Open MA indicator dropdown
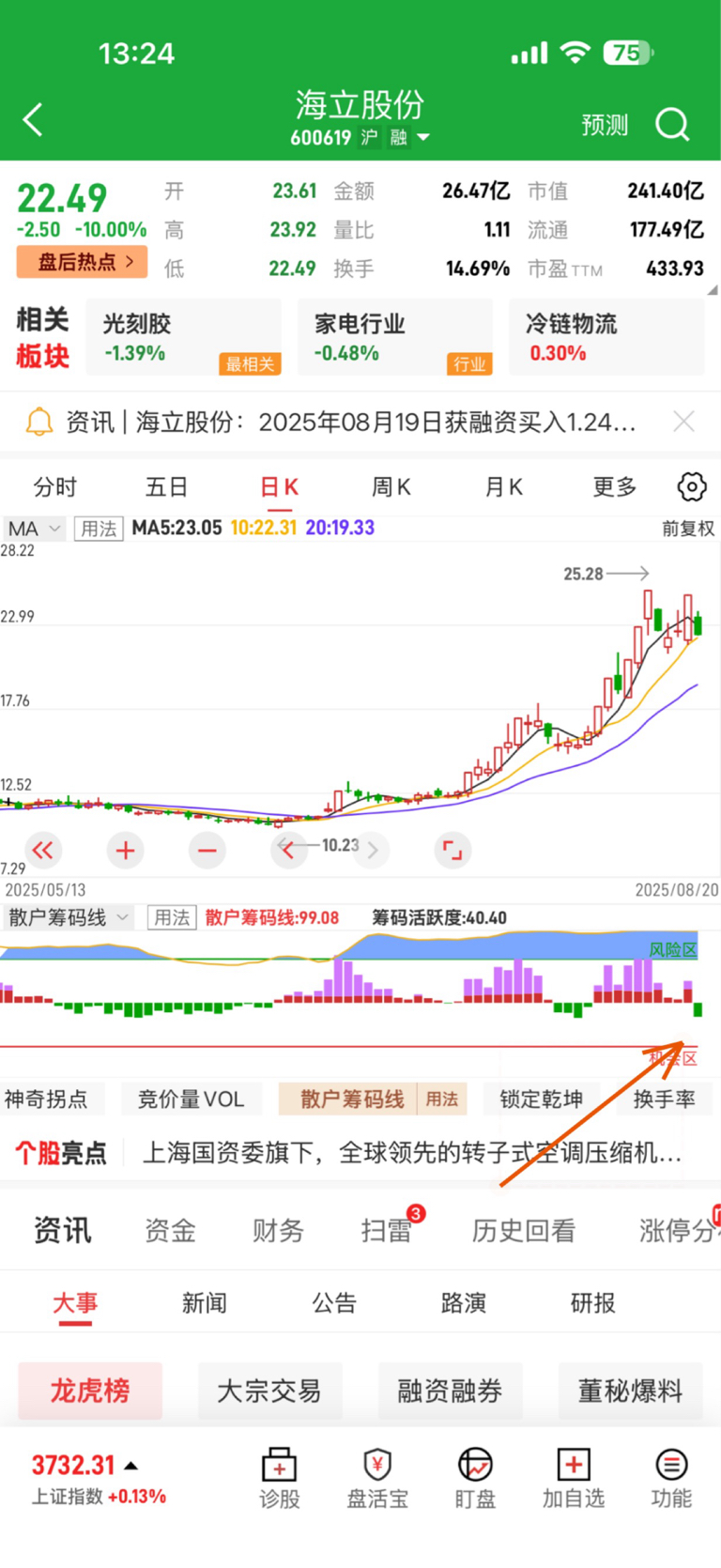721x1568 pixels. pos(35,529)
